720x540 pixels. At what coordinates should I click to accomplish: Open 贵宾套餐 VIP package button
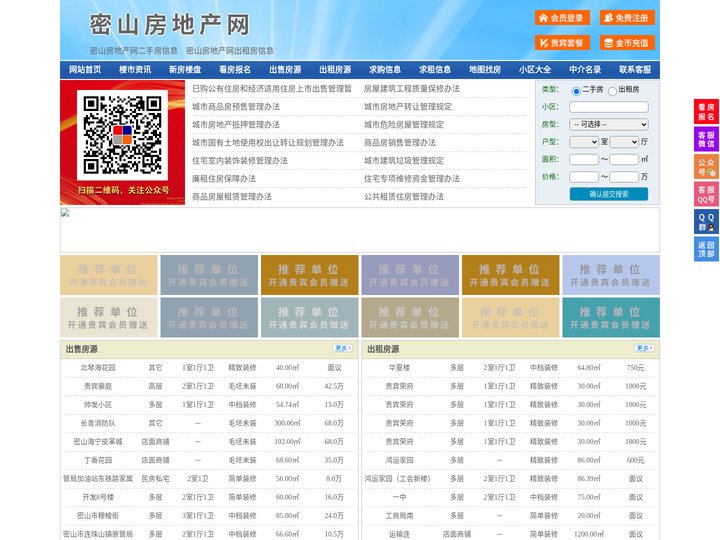point(562,43)
